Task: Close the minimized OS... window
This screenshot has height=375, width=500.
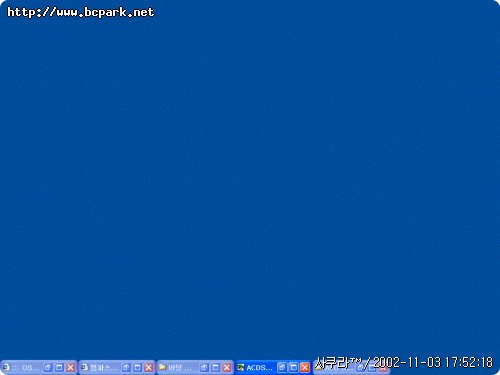Action: point(71,367)
